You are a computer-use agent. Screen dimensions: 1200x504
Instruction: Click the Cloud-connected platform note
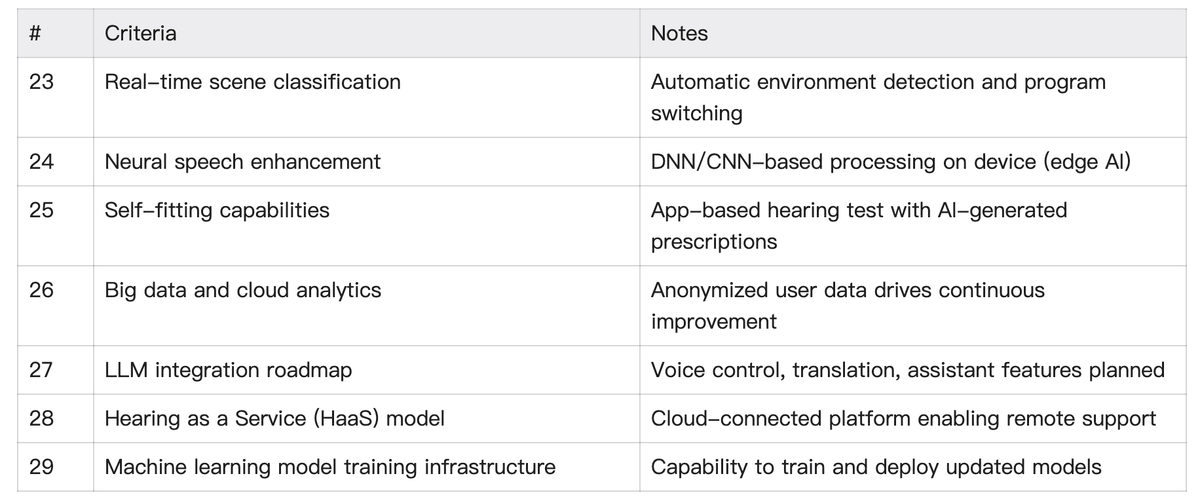(x=903, y=418)
